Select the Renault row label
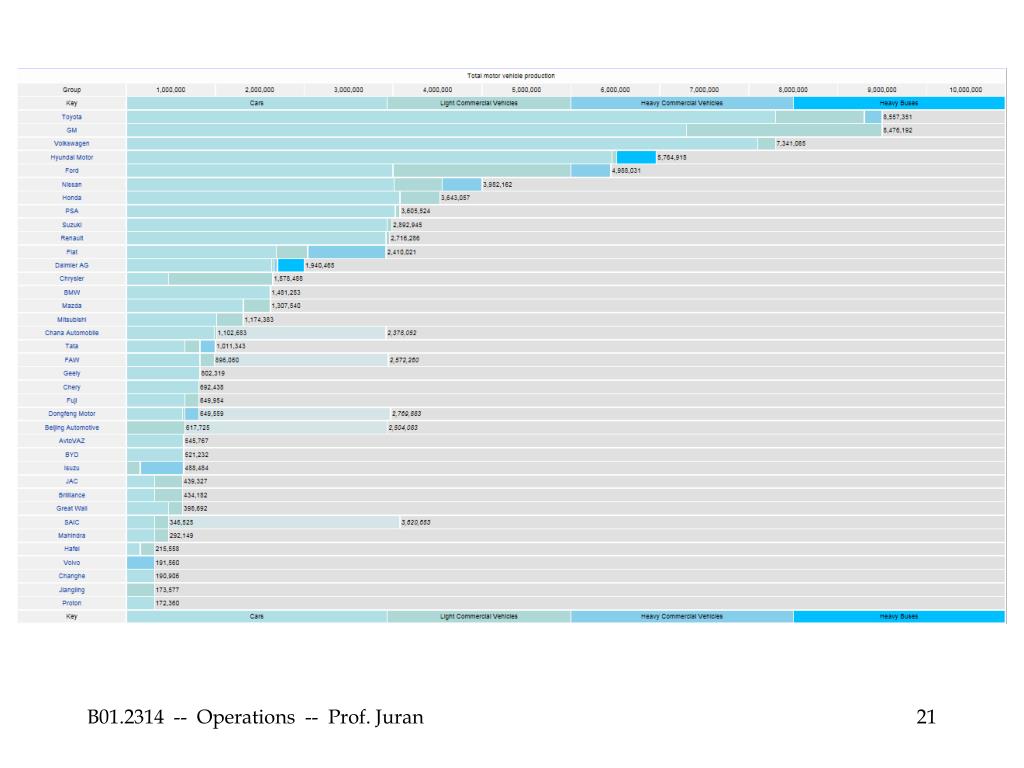The image size is (1024, 768). [72, 238]
